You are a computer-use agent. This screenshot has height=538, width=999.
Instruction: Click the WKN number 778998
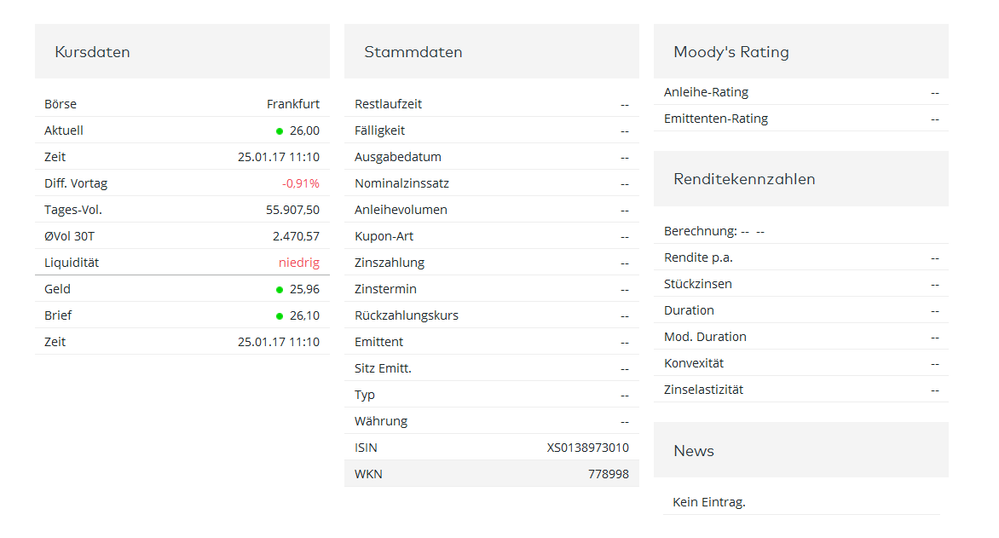pos(608,474)
